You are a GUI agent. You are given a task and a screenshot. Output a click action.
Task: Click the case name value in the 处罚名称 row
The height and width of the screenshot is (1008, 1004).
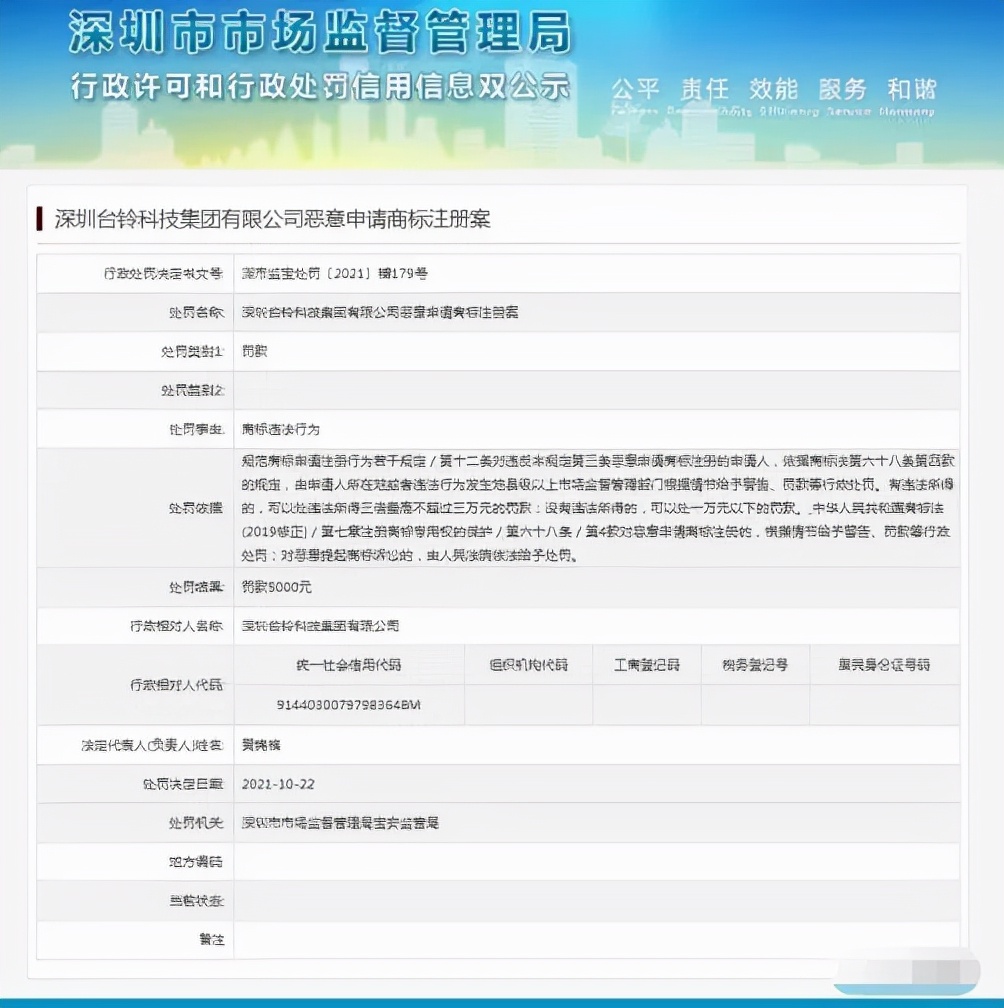tap(380, 313)
